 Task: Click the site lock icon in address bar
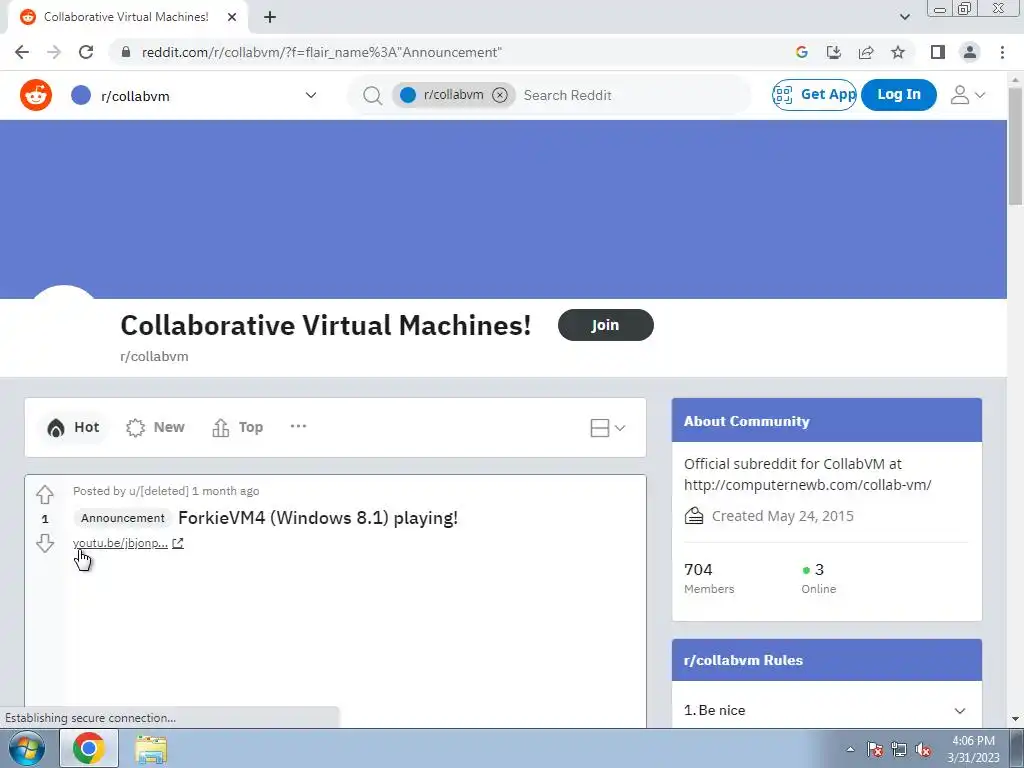click(x=126, y=52)
